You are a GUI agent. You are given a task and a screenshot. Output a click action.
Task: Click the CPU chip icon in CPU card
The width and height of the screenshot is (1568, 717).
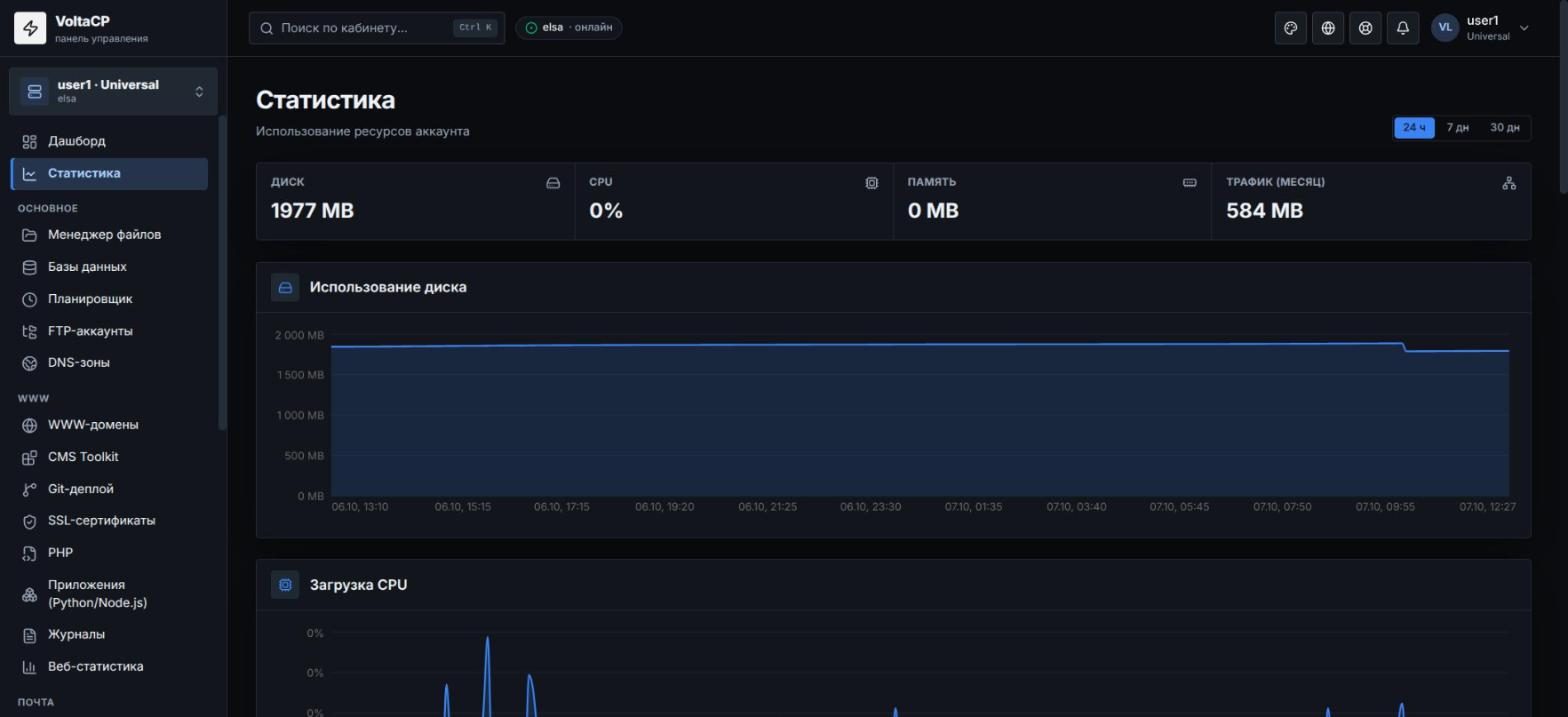[x=872, y=183]
